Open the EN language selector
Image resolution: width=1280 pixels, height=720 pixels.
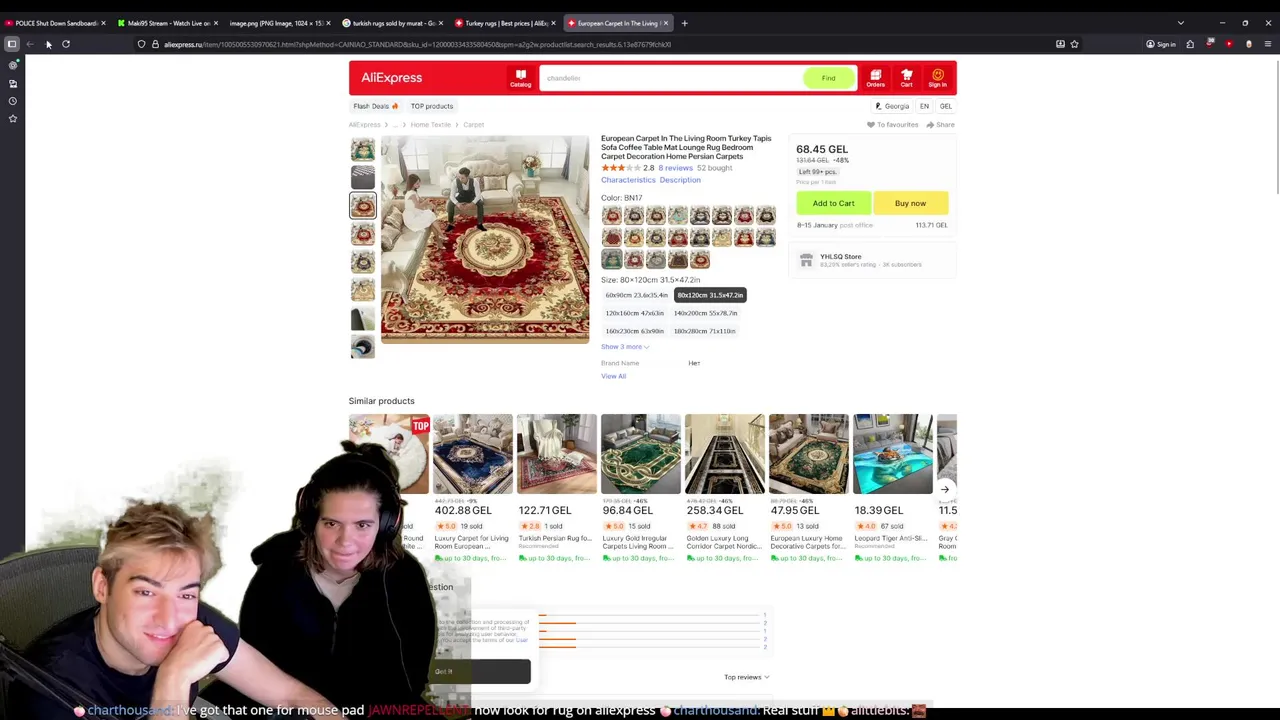click(x=924, y=106)
